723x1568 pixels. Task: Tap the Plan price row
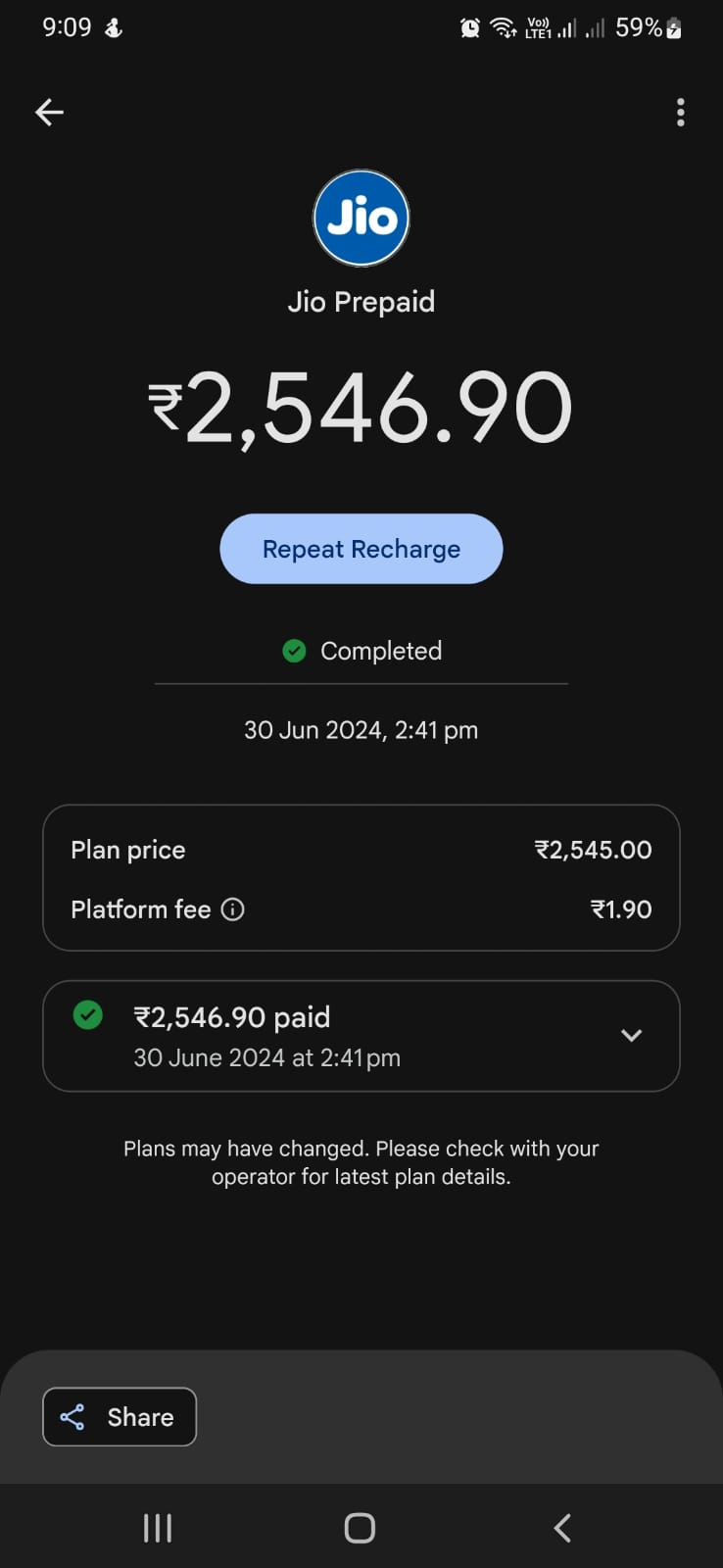point(361,850)
